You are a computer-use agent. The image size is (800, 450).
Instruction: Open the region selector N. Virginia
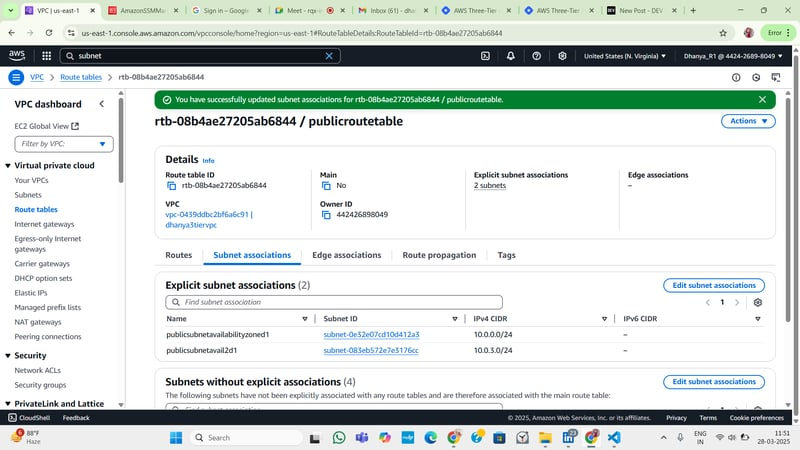click(x=624, y=56)
